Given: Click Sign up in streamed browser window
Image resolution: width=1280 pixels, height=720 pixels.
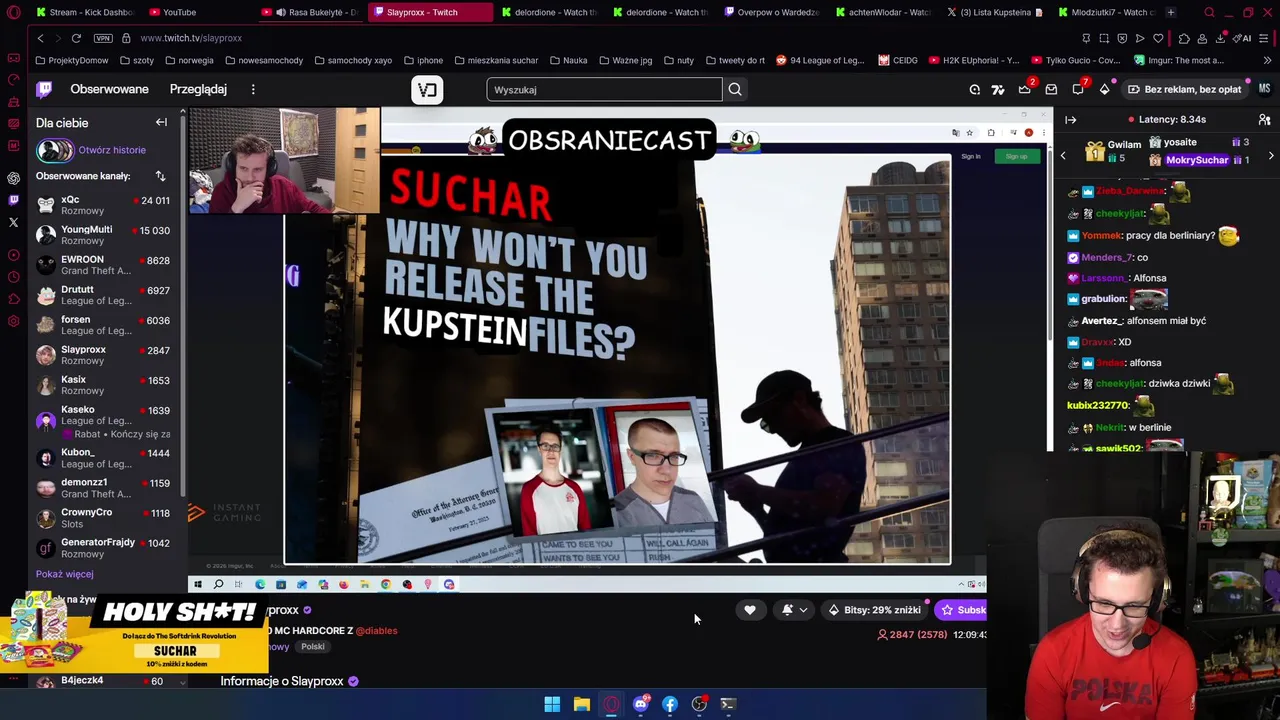Looking at the screenshot, I should tap(1016, 157).
